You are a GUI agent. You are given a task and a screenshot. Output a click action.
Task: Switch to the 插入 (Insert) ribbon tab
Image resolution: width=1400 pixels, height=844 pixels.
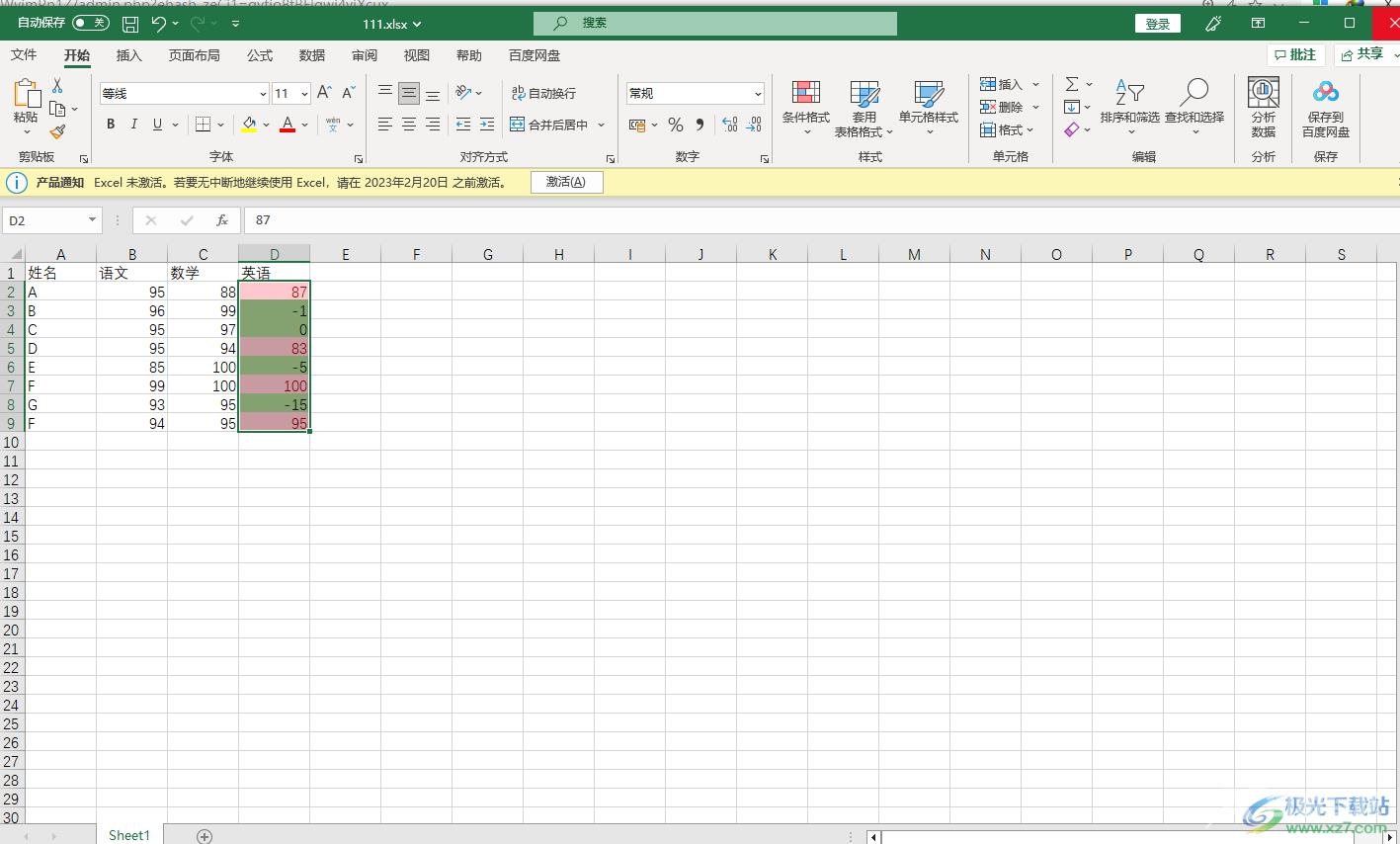click(x=129, y=55)
